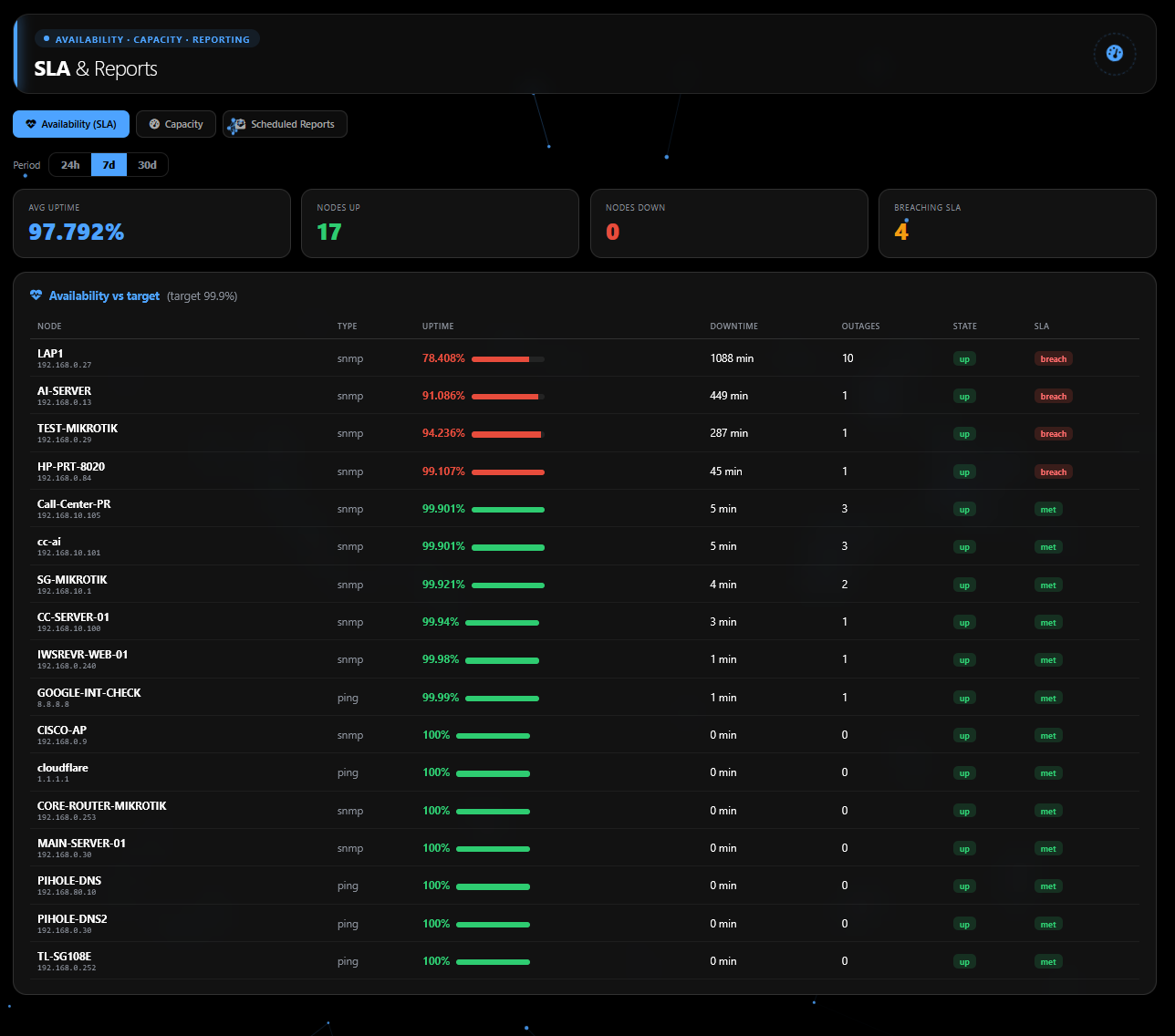1175x1036 pixels.
Task: Click the breach badge for HP-PRT-8020
Action: [1054, 472]
